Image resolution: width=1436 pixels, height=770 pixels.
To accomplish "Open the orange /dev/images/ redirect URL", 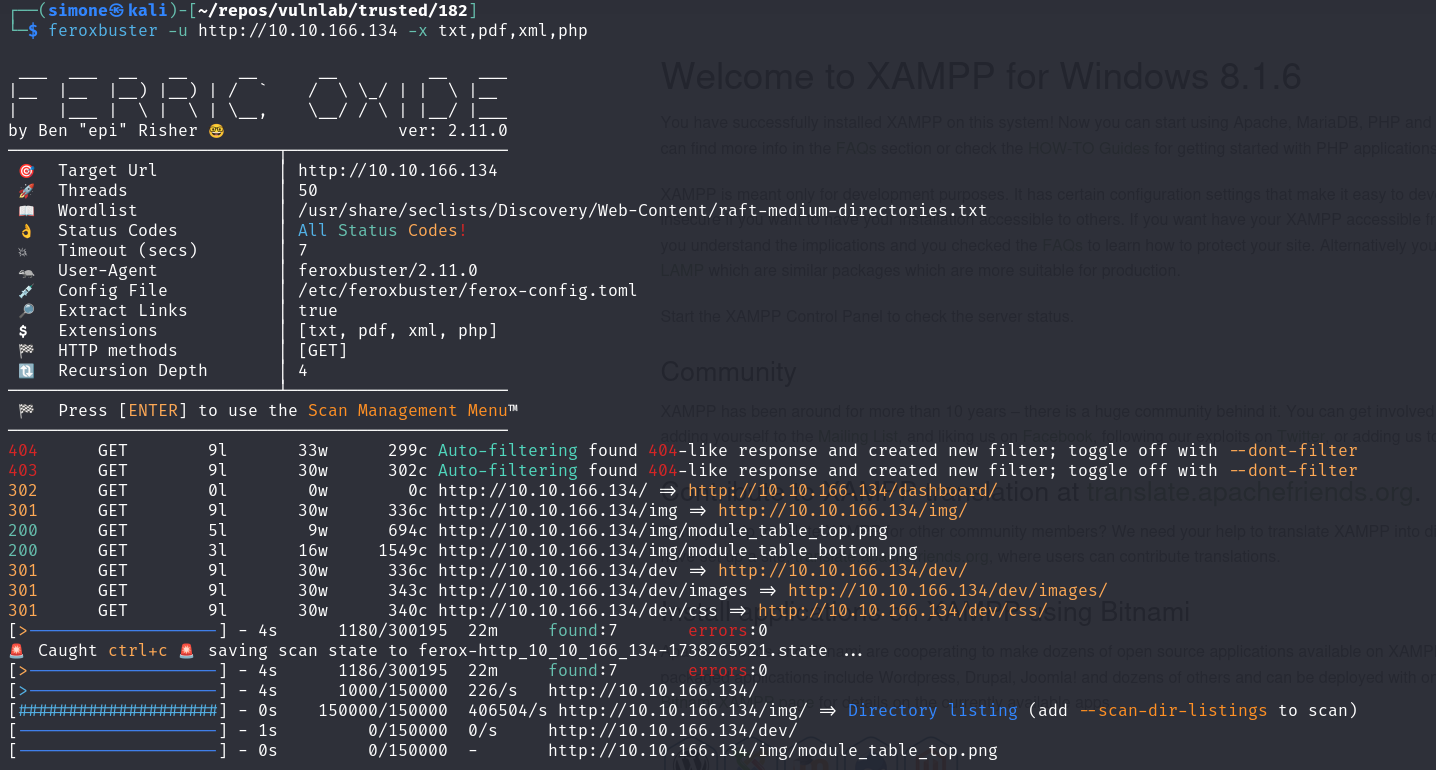I will coord(947,591).
